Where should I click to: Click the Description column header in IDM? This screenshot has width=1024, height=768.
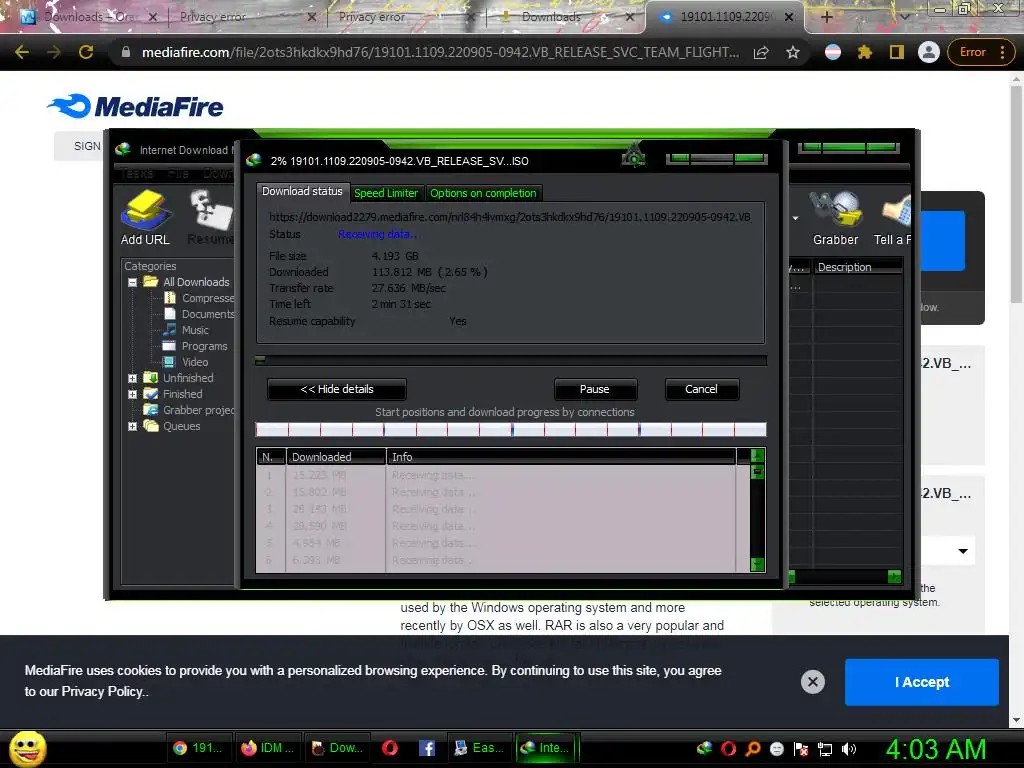(857, 267)
